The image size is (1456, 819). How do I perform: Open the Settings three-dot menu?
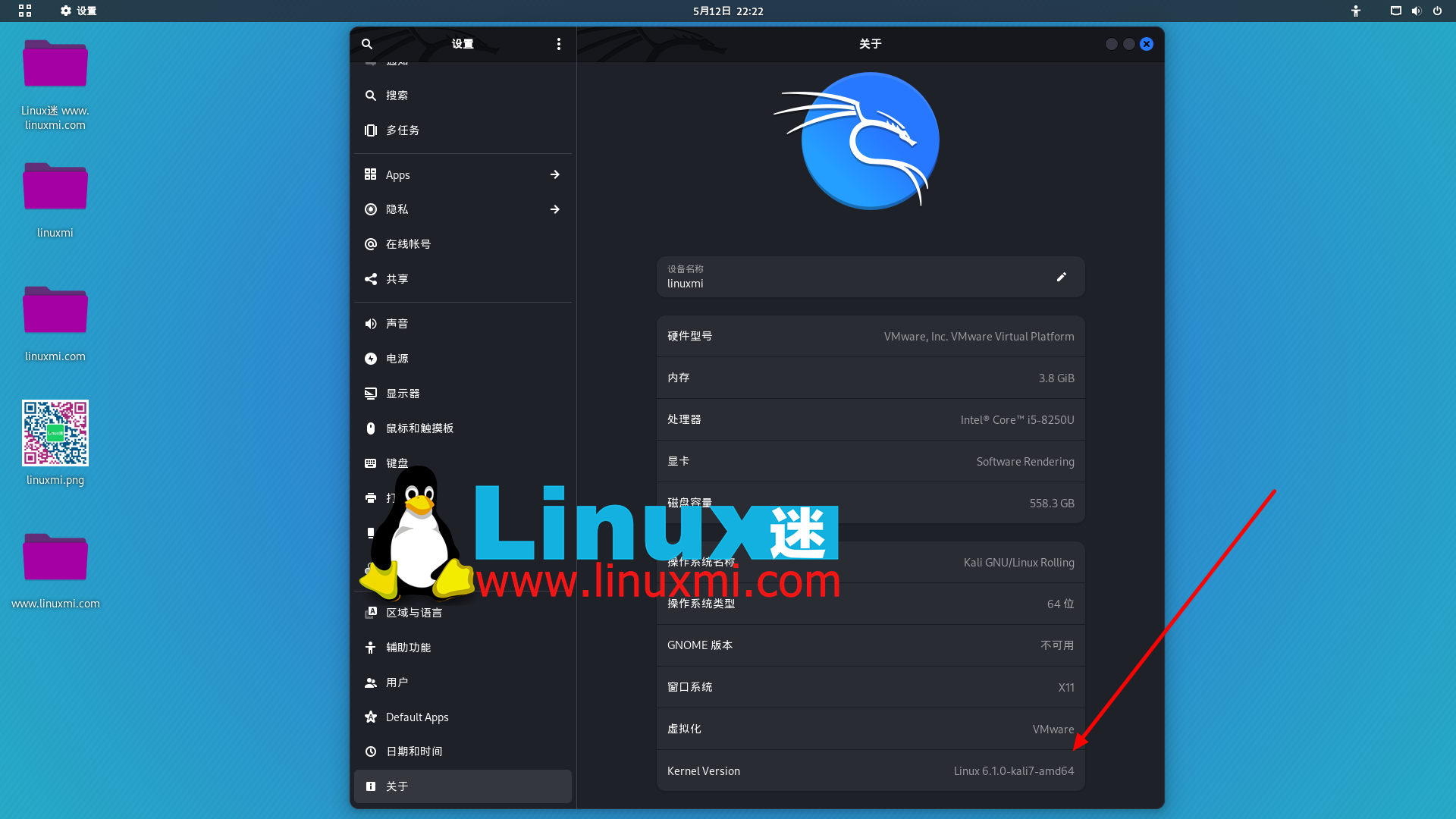(x=559, y=44)
